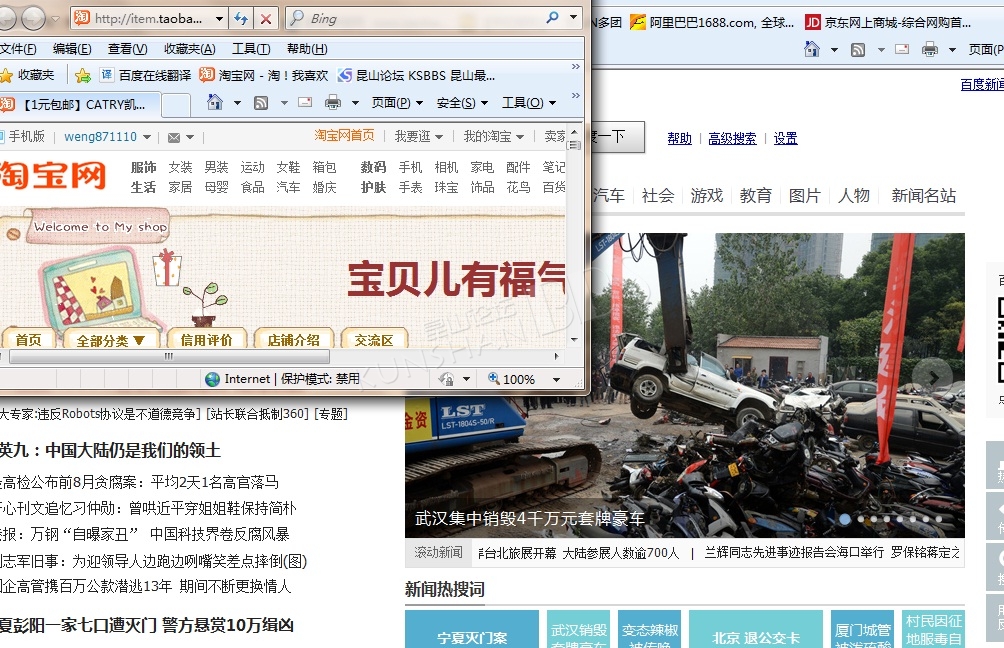
Task: Expand the recent pages arrow beside Forward
Action: 56,19
